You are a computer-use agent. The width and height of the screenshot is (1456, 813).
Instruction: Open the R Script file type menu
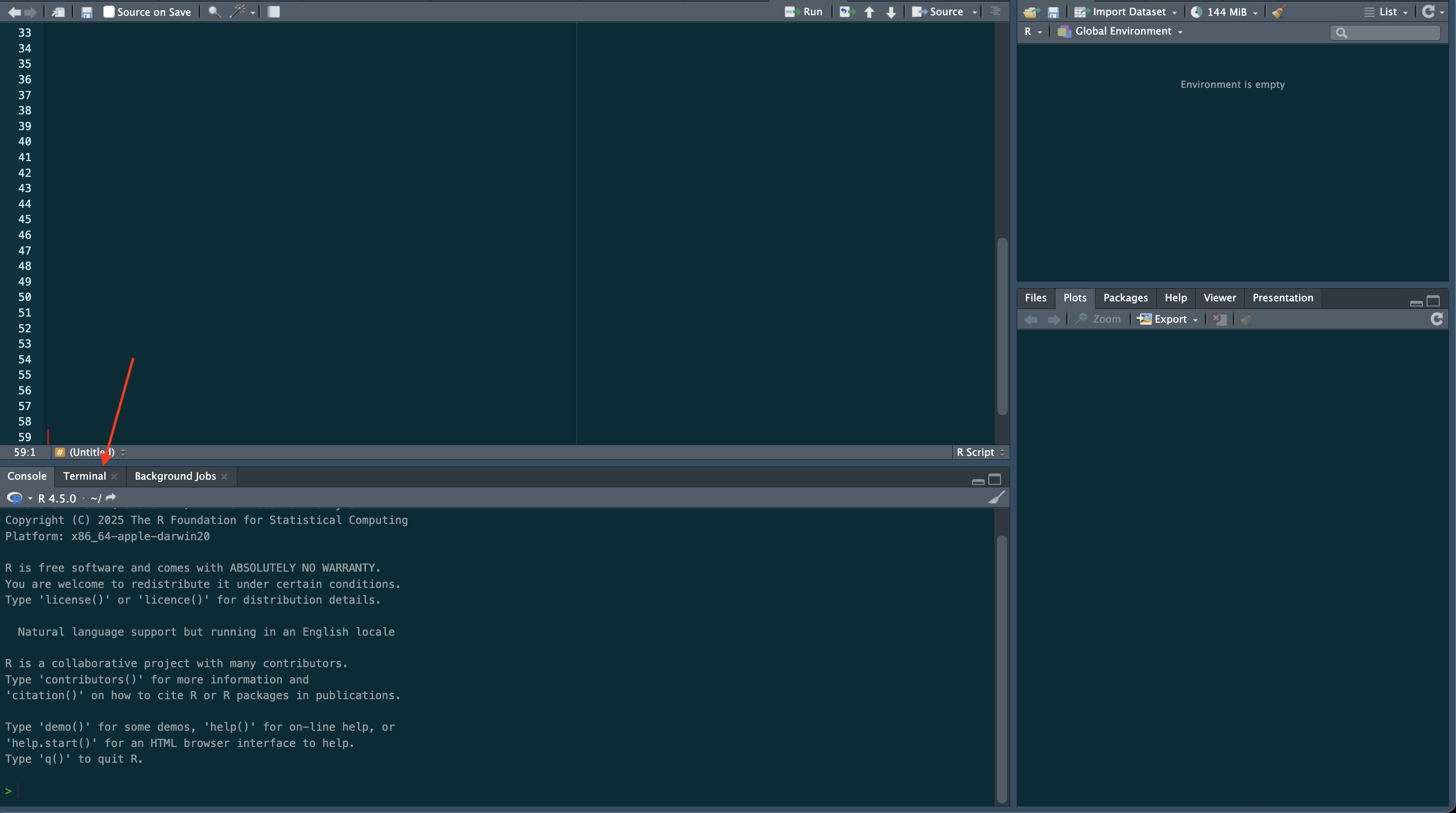coord(980,452)
